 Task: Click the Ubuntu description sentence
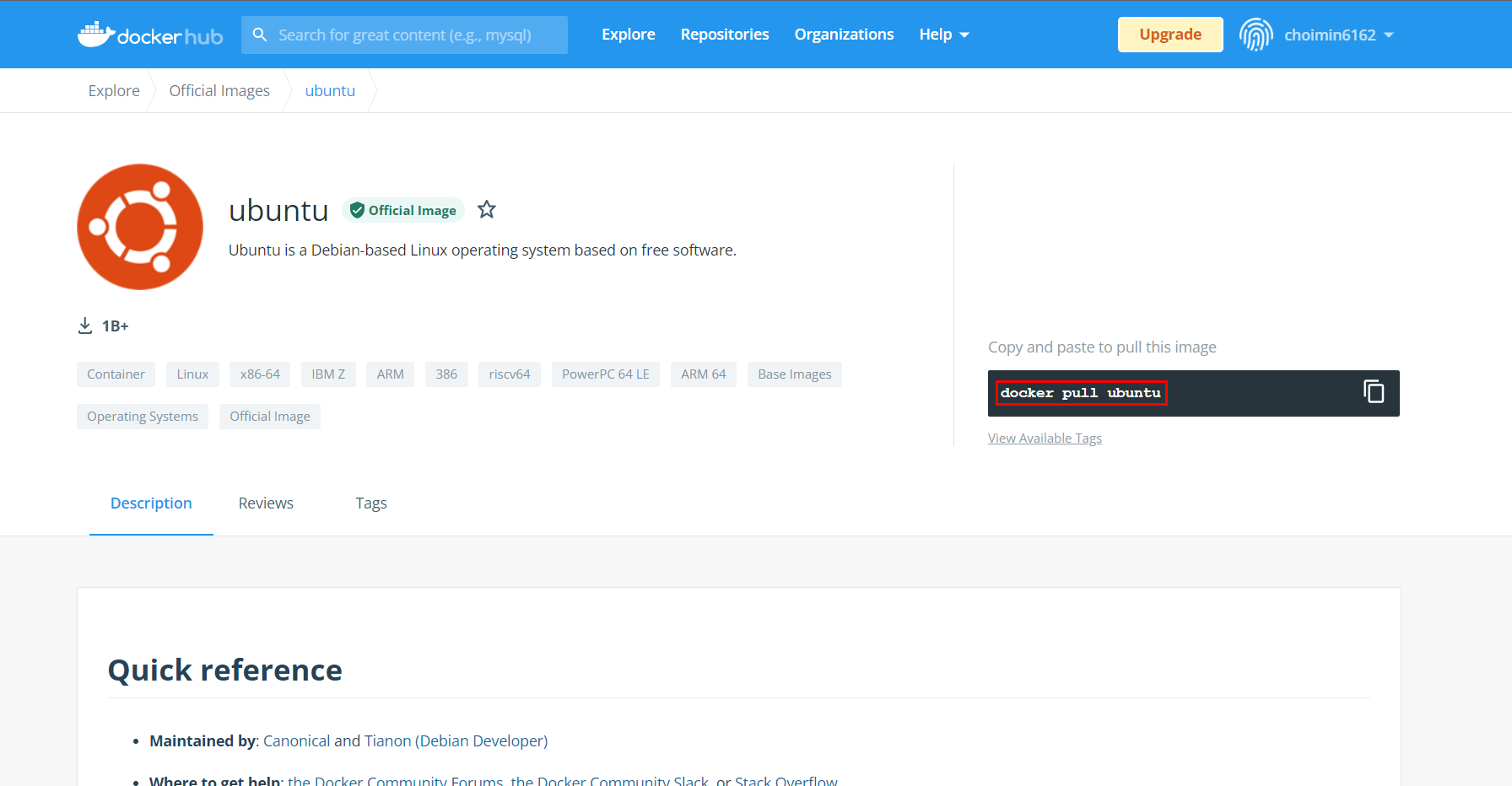pos(483,250)
